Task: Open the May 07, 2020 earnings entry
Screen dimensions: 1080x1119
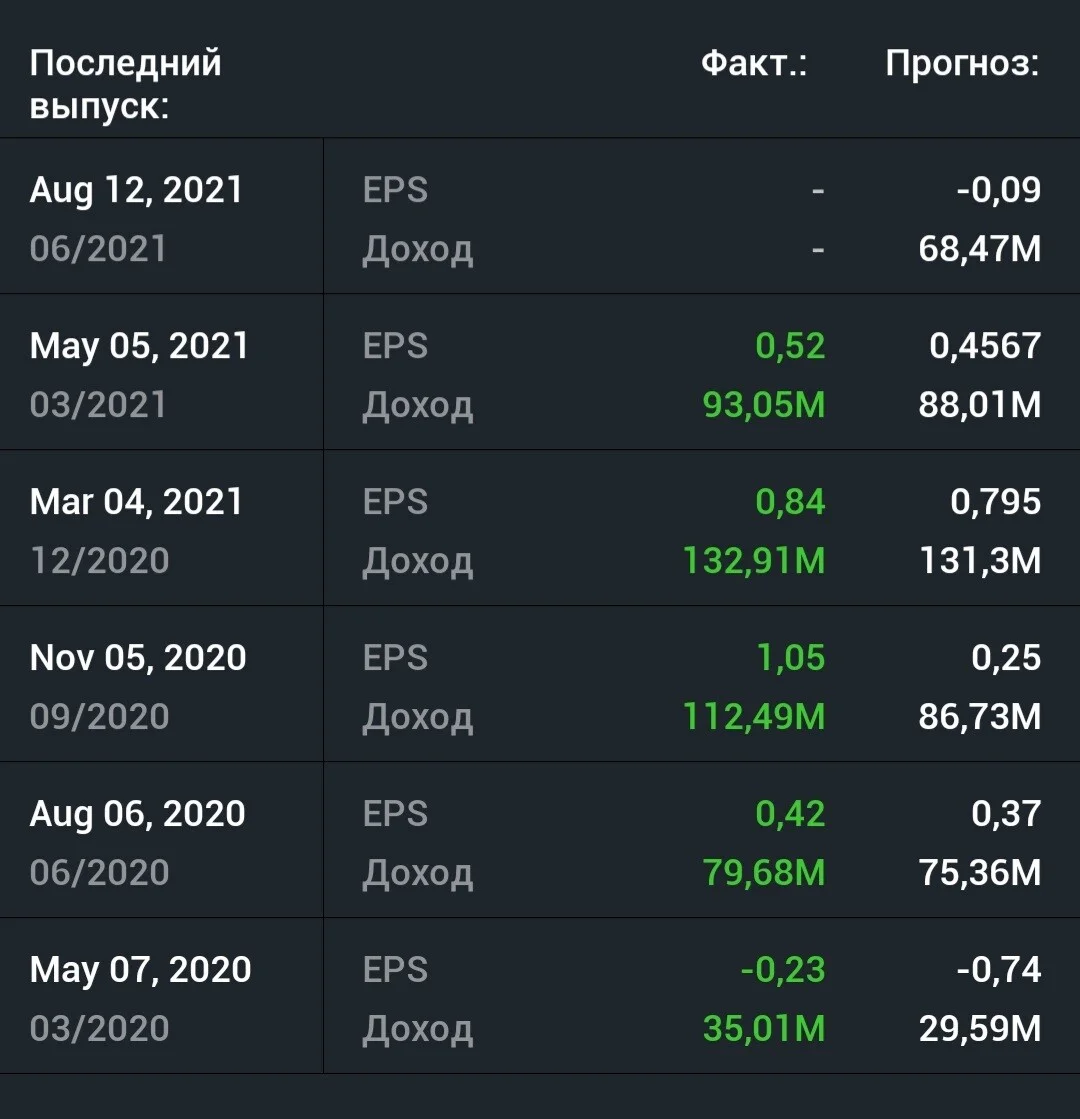Action: click(x=540, y=996)
